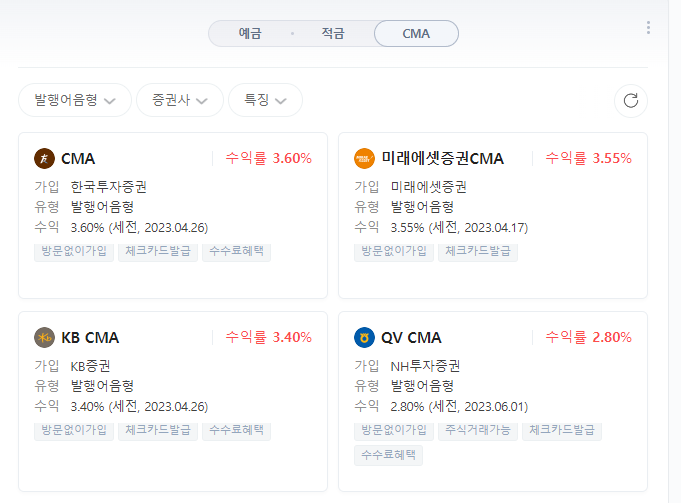
Task: Click 수익률 2.80% on the QV CMA card
Action: click(x=588, y=337)
